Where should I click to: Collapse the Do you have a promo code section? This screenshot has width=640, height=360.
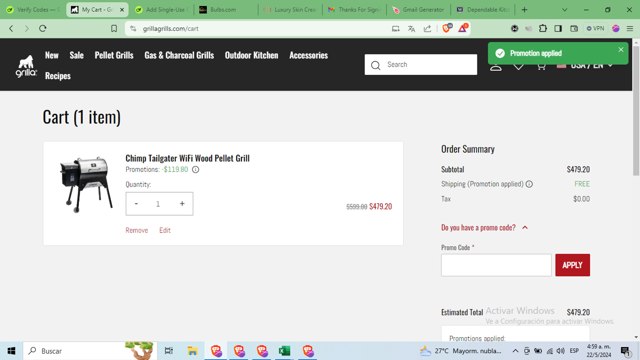484,227
